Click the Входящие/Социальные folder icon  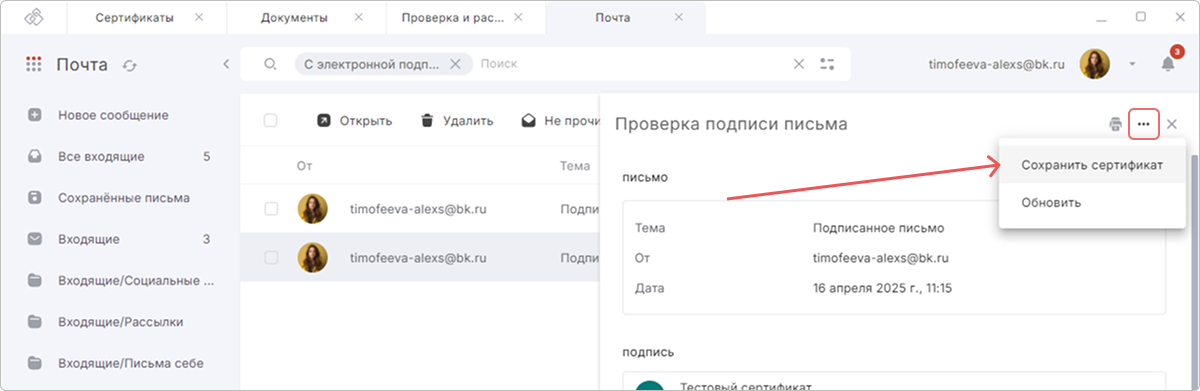[35, 281]
